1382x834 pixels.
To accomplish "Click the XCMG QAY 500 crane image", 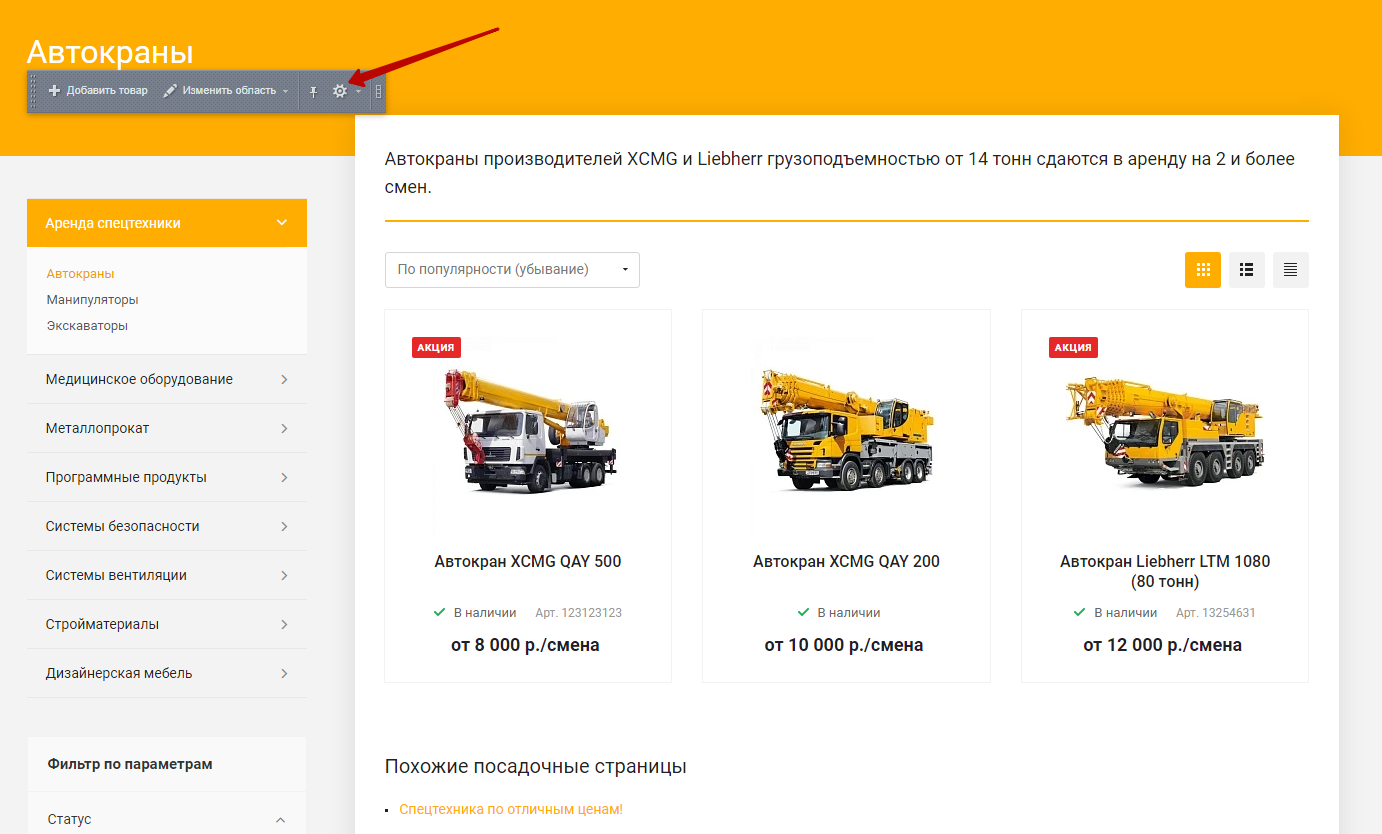I will click(x=528, y=430).
